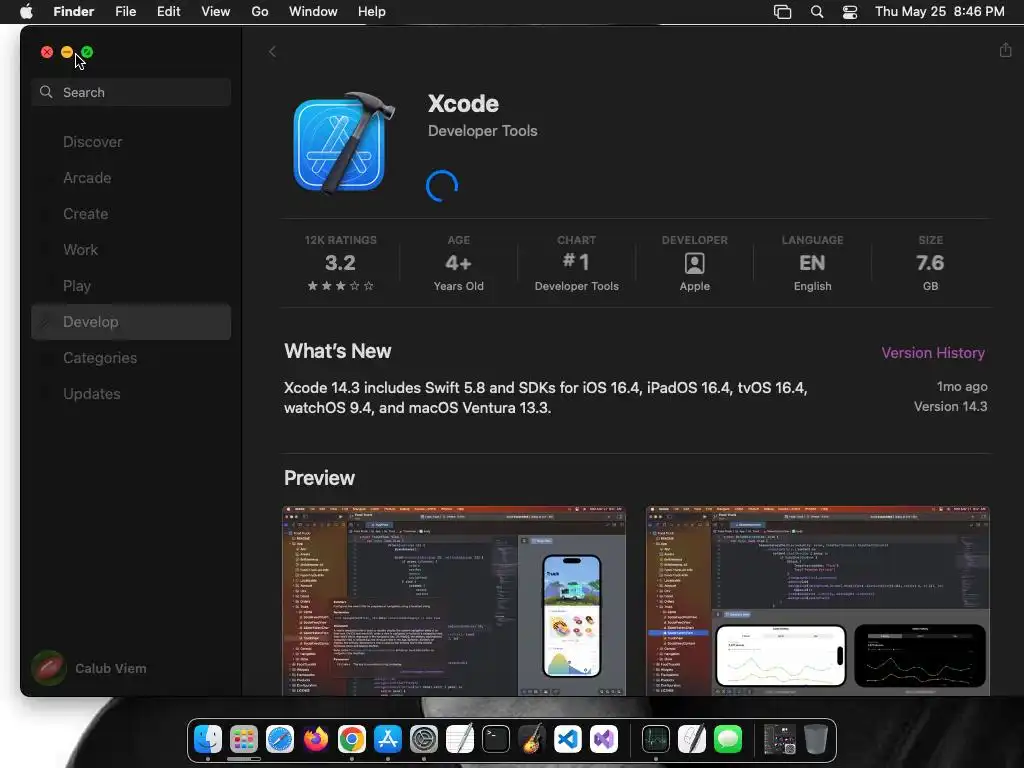Click the "4+ Years Old" age value
The image size is (1024, 768).
click(458, 272)
